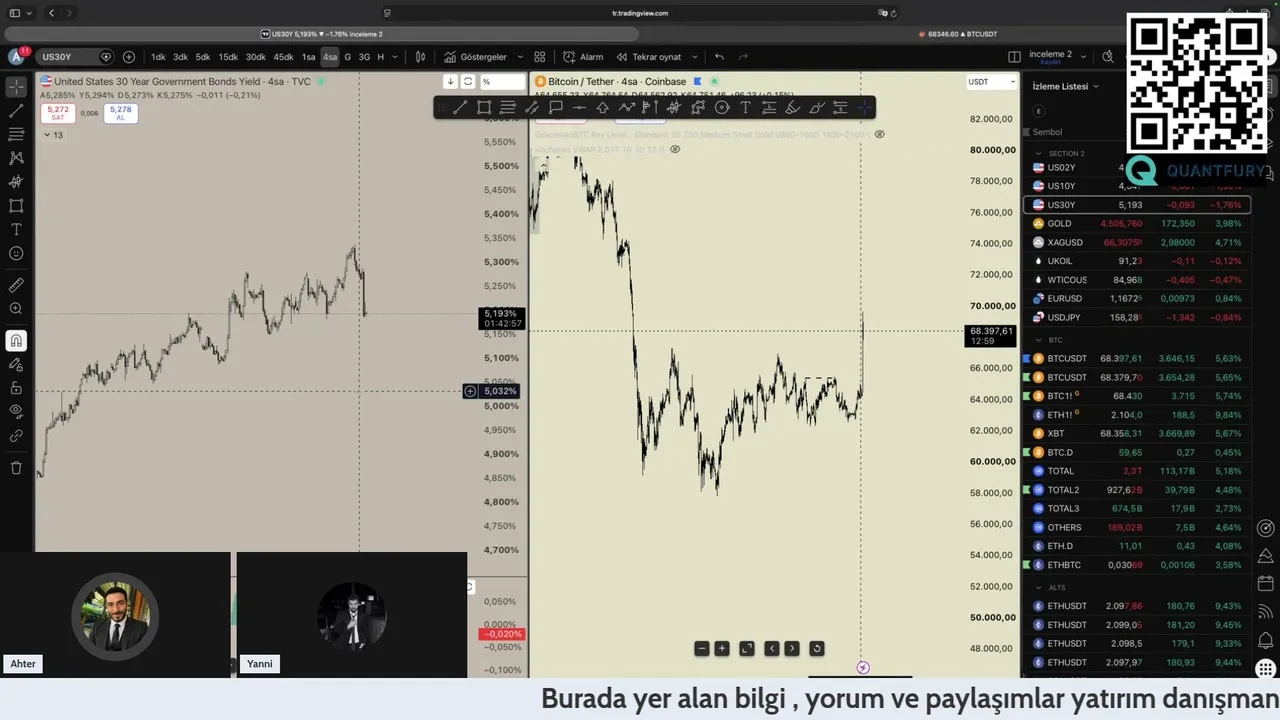This screenshot has height=720, width=1280.
Task: Collapse SECTION 2 in the watchlist
Action: tap(1038, 154)
